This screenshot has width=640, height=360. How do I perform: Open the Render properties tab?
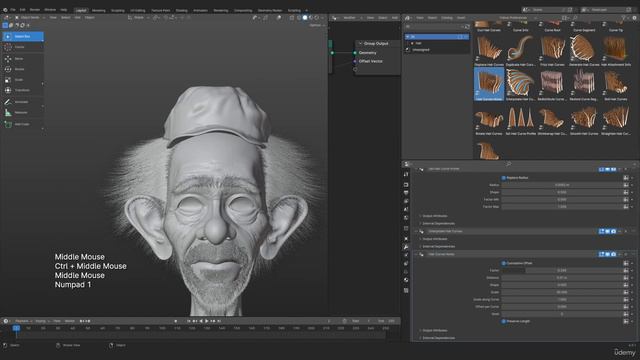click(x=406, y=185)
